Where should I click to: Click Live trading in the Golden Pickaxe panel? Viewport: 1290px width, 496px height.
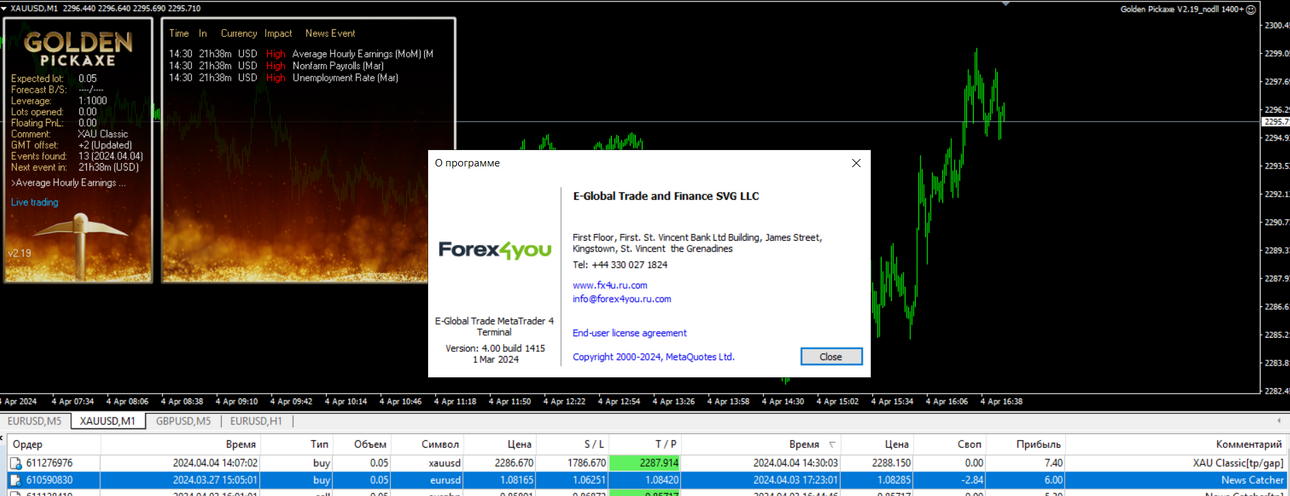pos(35,202)
